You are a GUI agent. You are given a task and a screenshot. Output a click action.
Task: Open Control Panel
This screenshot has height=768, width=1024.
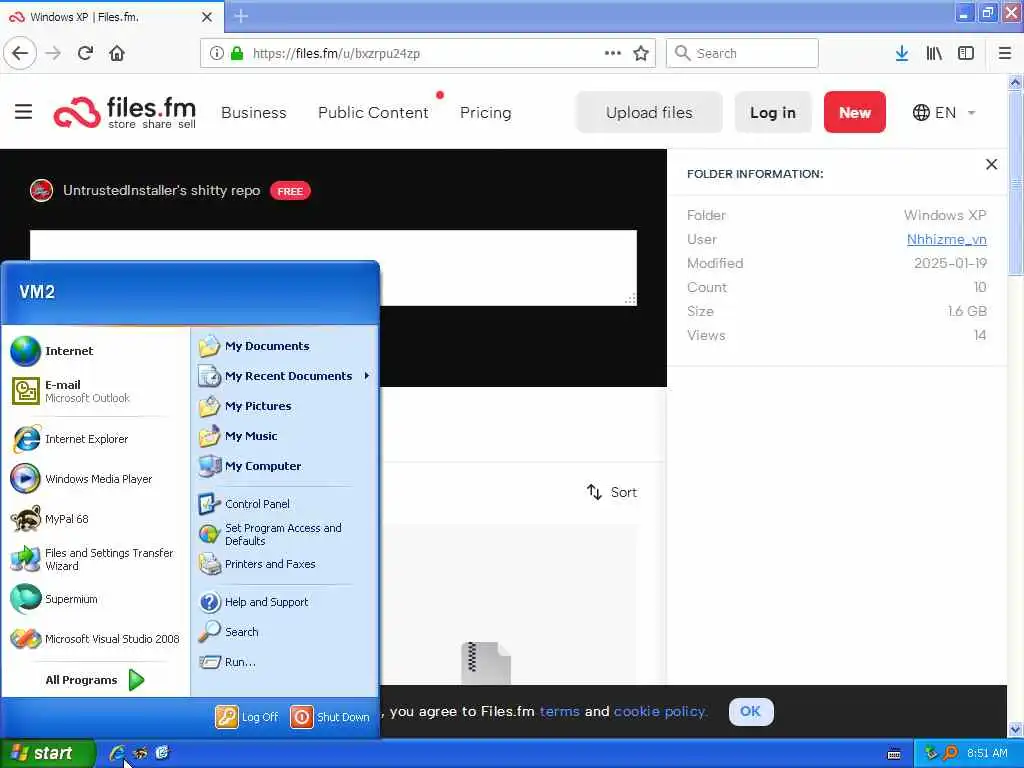(244, 504)
